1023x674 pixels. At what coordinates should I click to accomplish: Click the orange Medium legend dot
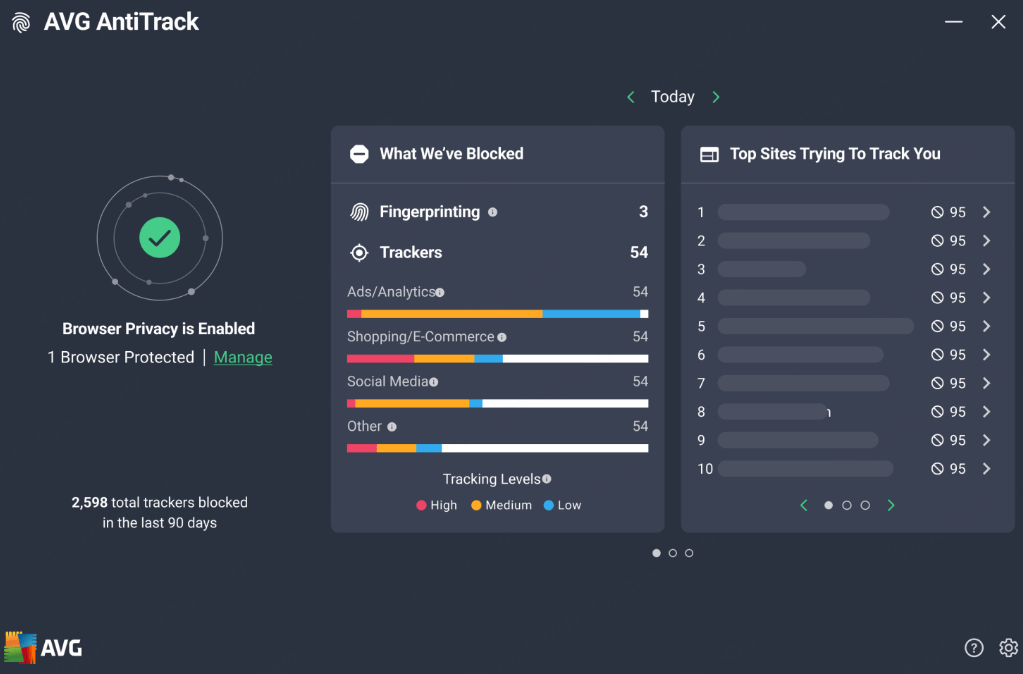click(476, 506)
